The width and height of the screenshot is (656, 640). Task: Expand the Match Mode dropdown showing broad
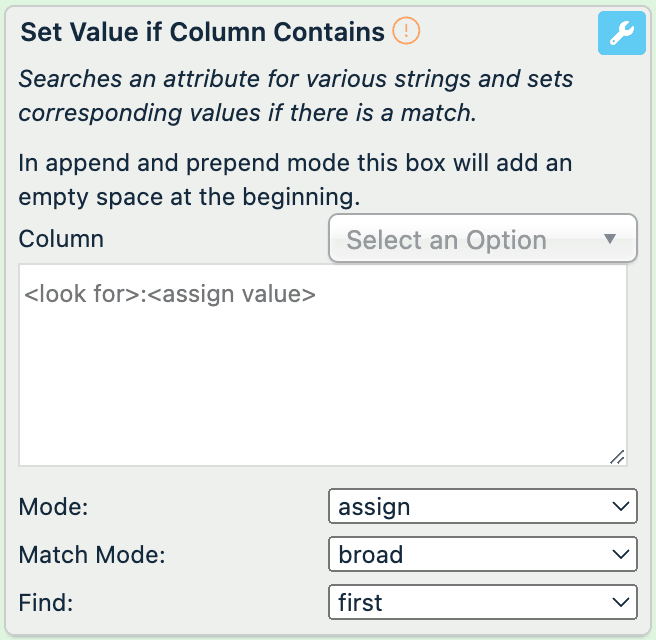click(482, 554)
